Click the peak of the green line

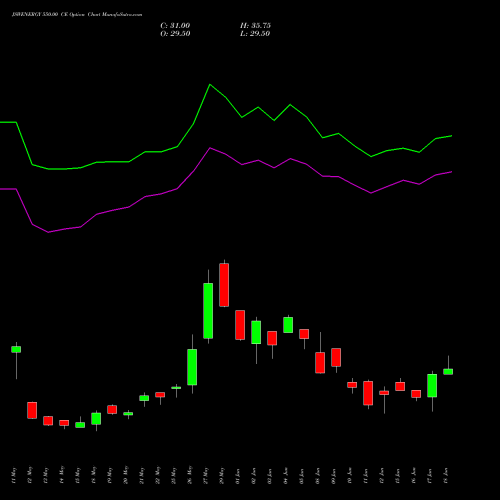pos(210,85)
